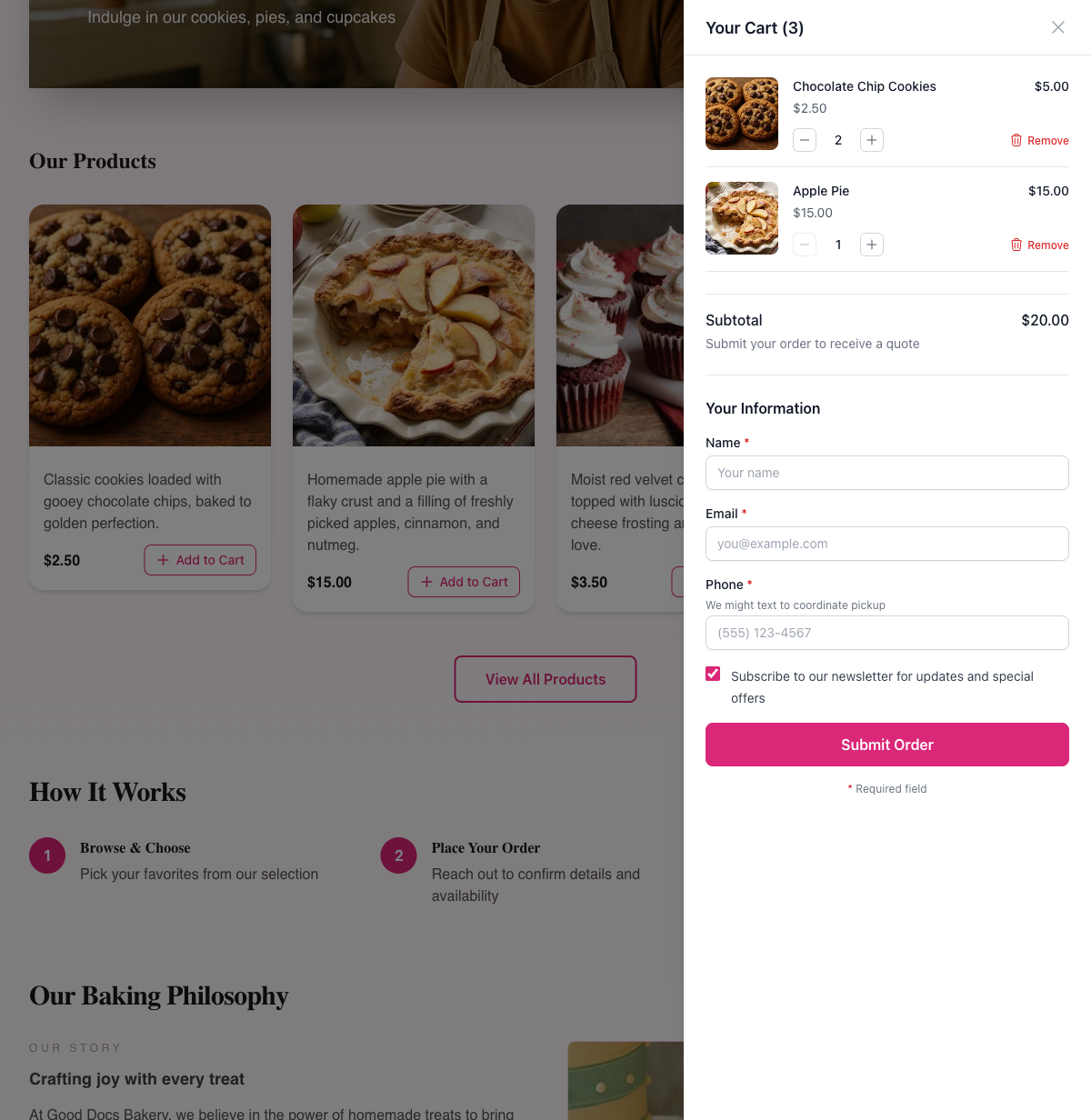Click the Submit Order button
The height and width of the screenshot is (1120, 1091).
pyautogui.click(x=887, y=745)
